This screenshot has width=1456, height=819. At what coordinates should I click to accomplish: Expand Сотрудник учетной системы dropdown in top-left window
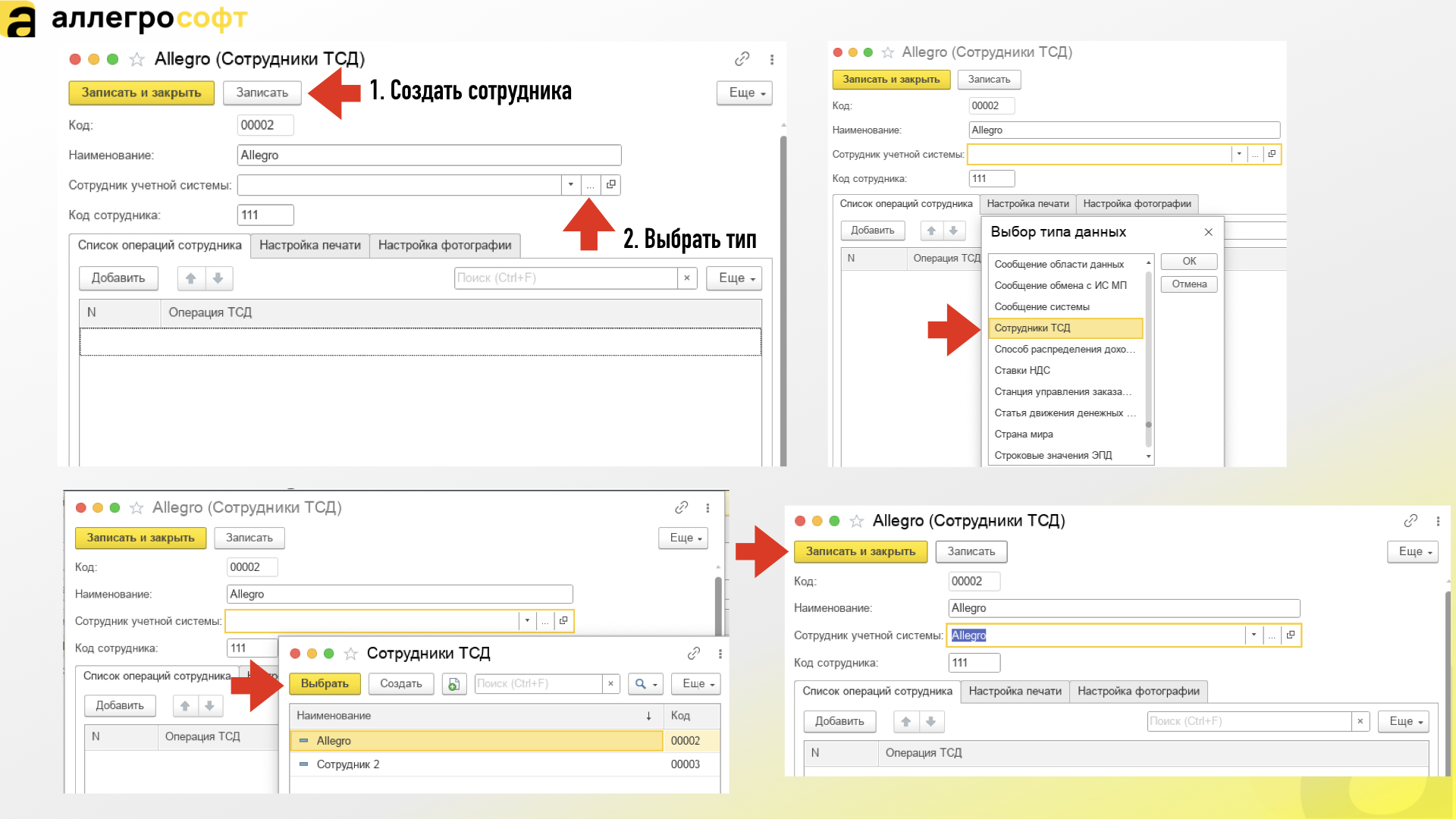click(x=571, y=185)
